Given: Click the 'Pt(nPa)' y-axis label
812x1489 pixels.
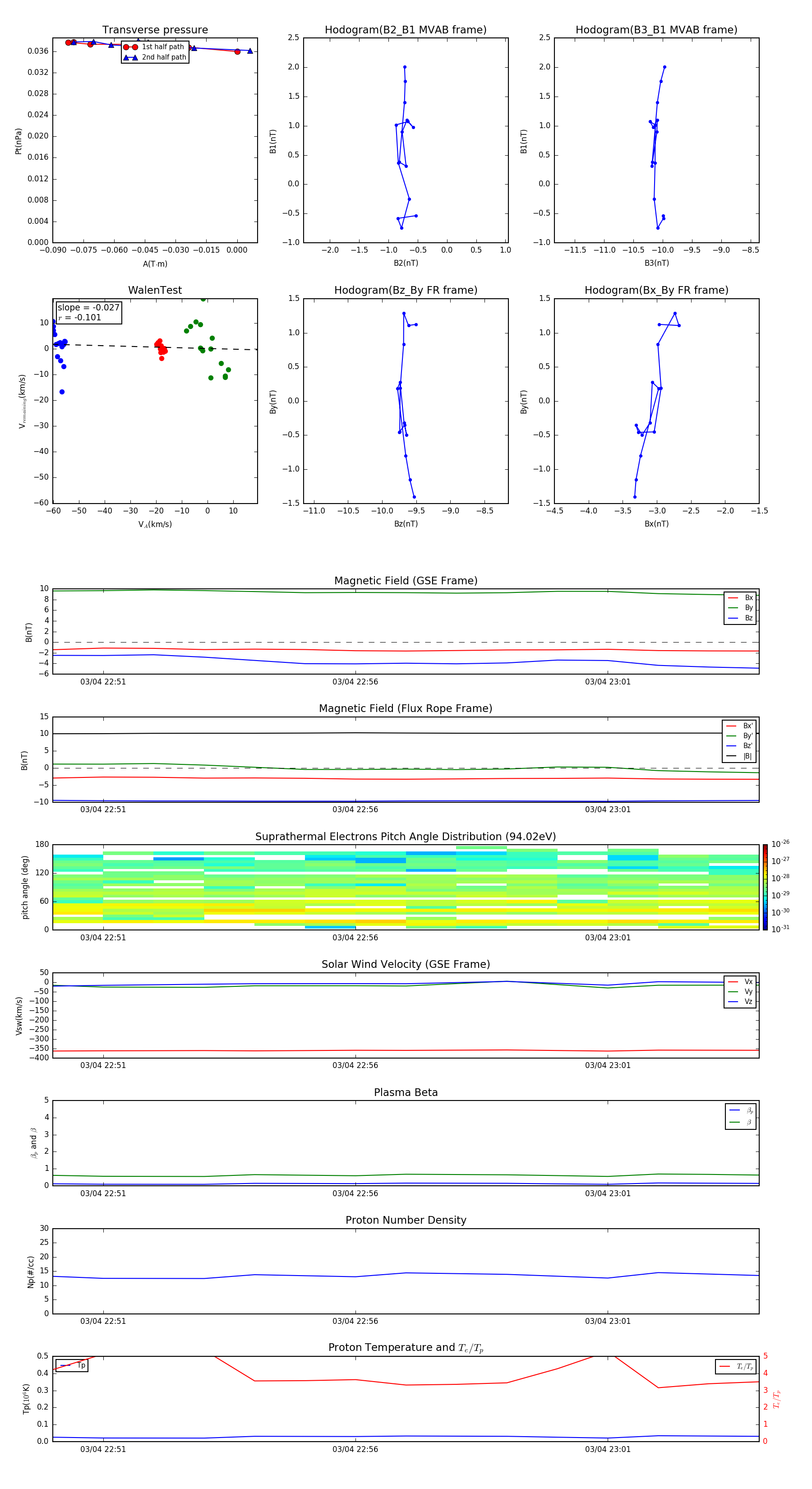Looking at the screenshot, I should tap(18, 141).
